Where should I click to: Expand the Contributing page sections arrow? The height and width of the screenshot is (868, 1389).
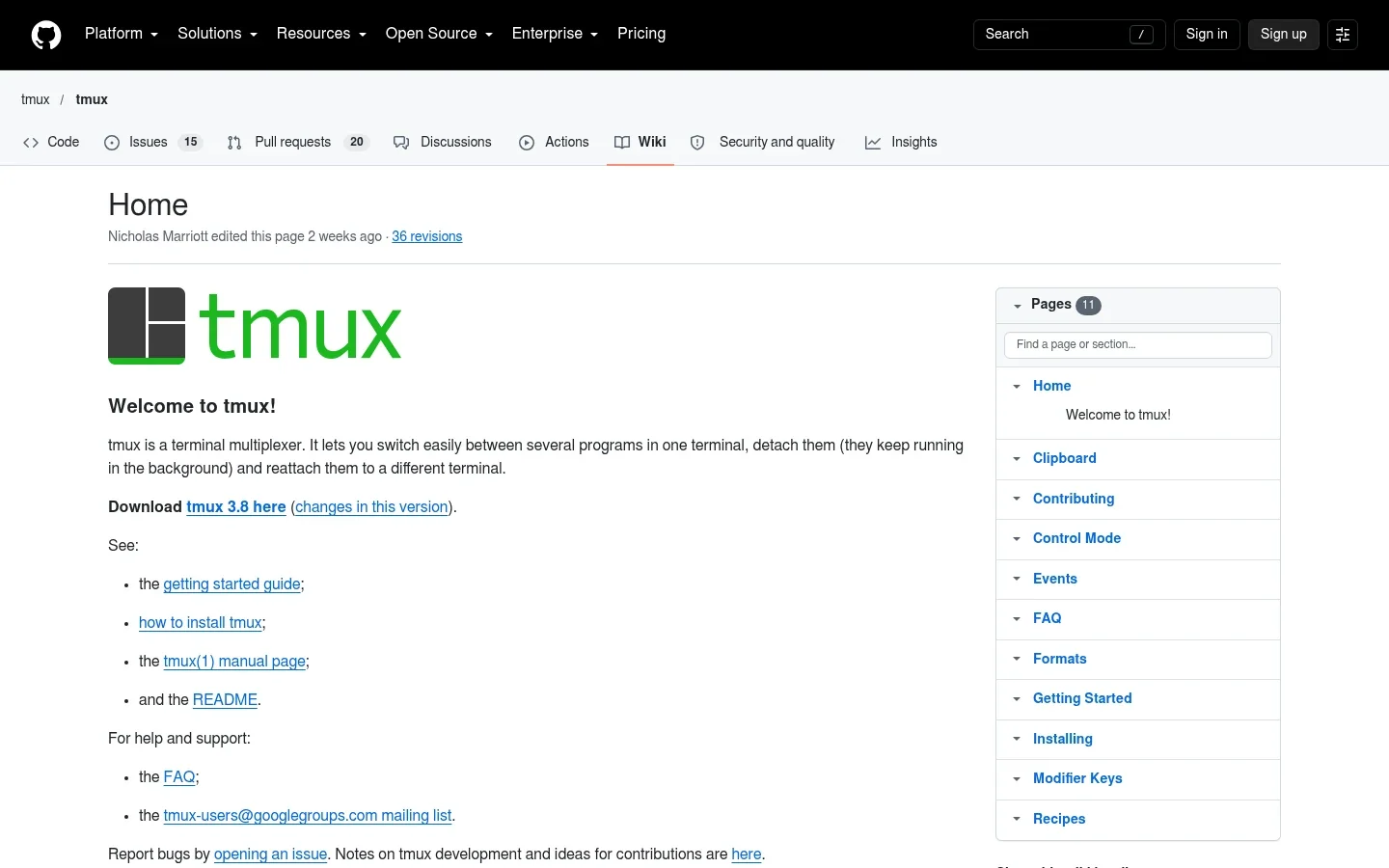point(1017,499)
